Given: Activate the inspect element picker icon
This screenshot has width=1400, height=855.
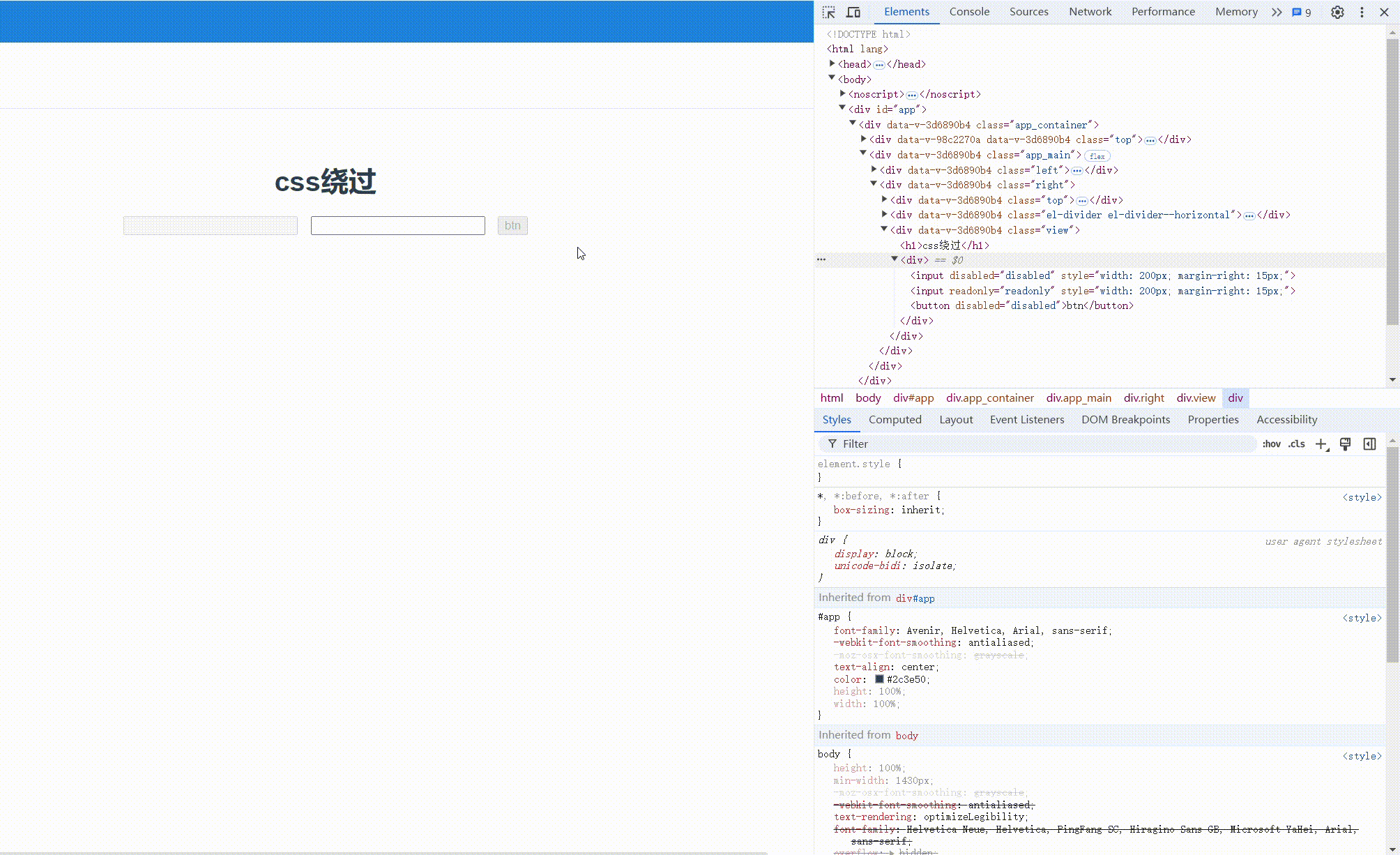Looking at the screenshot, I should pyautogui.click(x=828, y=12).
